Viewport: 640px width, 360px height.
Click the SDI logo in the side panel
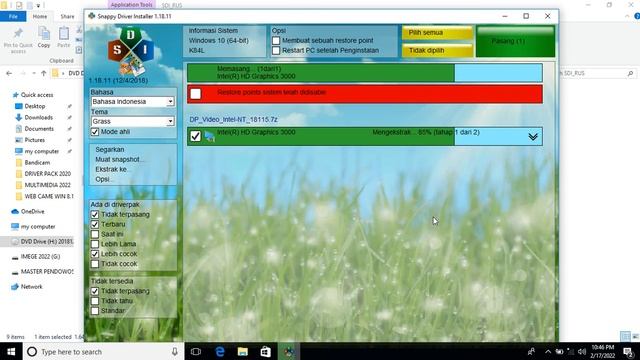131,51
